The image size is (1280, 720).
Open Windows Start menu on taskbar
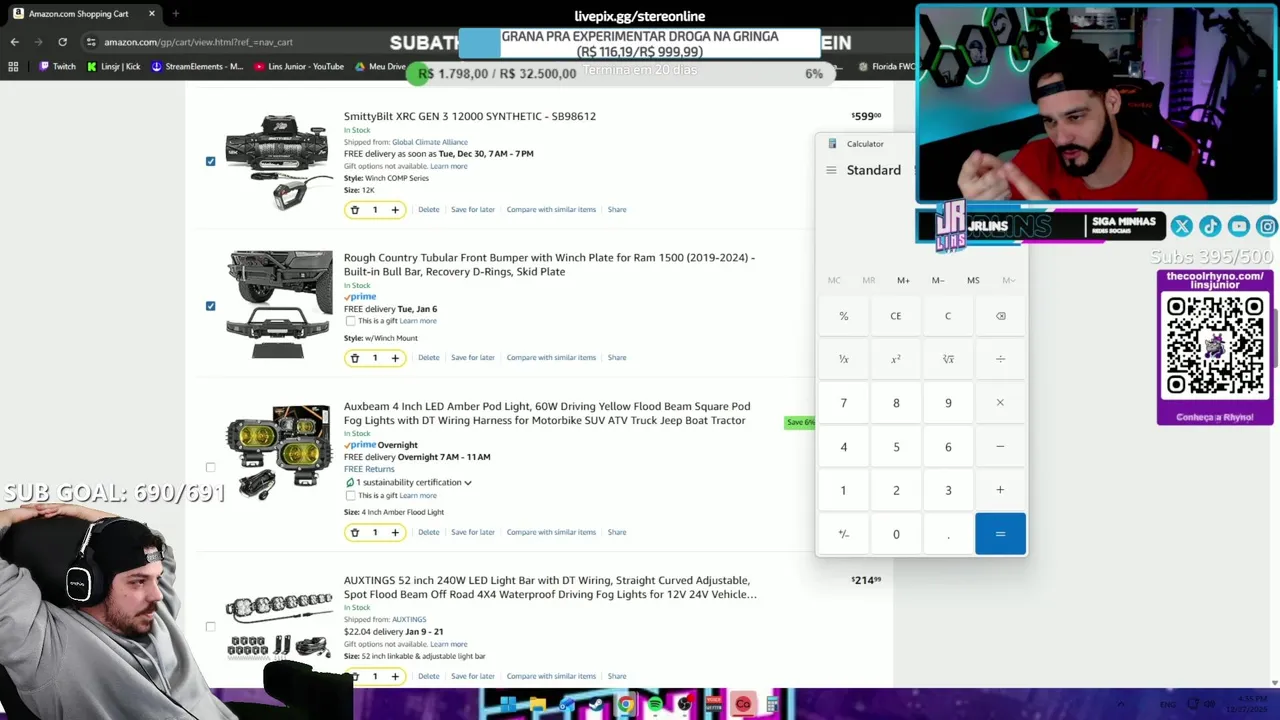(508, 705)
